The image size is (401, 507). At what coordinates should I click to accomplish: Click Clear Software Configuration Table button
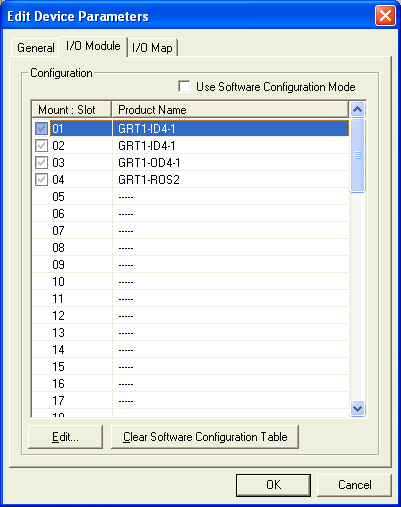tap(205, 437)
